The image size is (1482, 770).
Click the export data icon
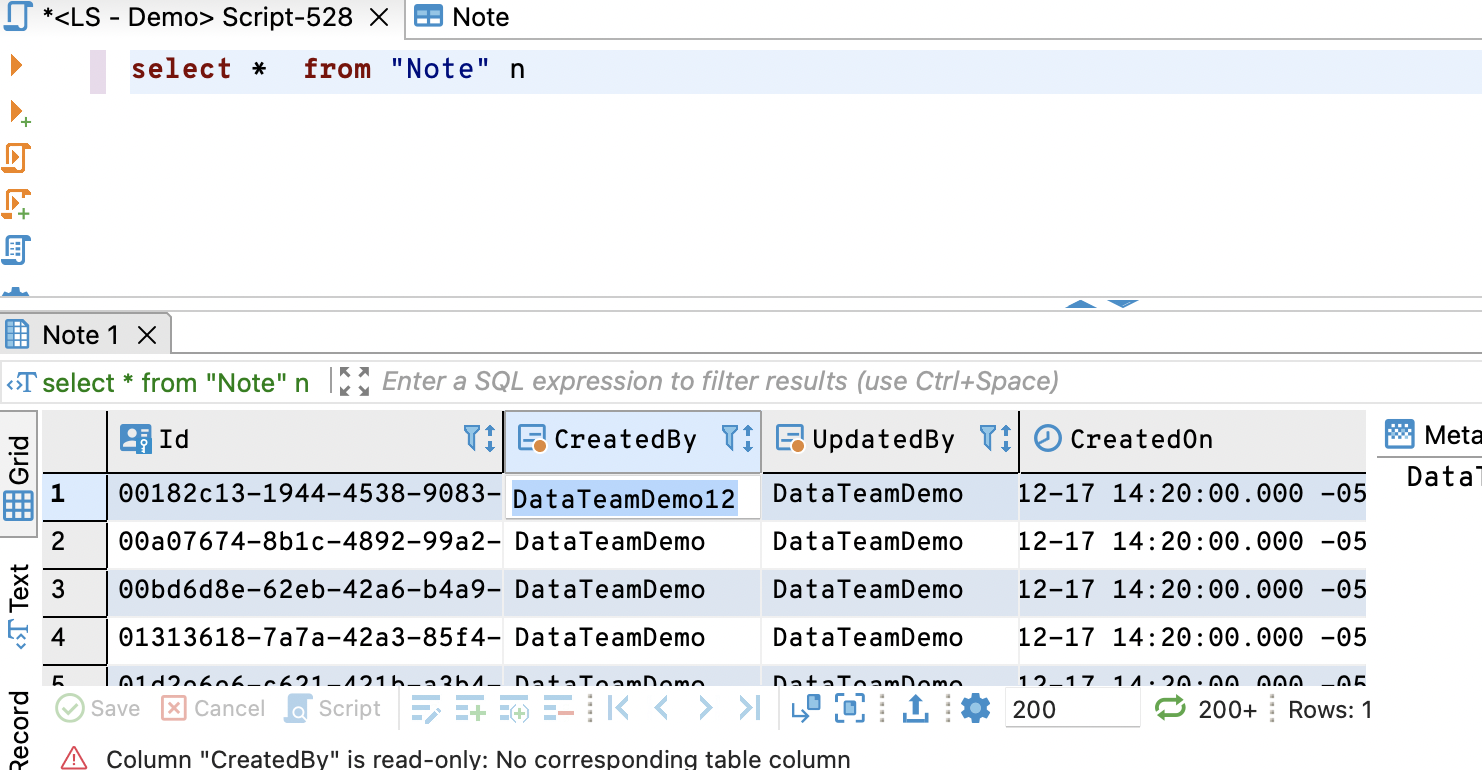coord(916,709)
